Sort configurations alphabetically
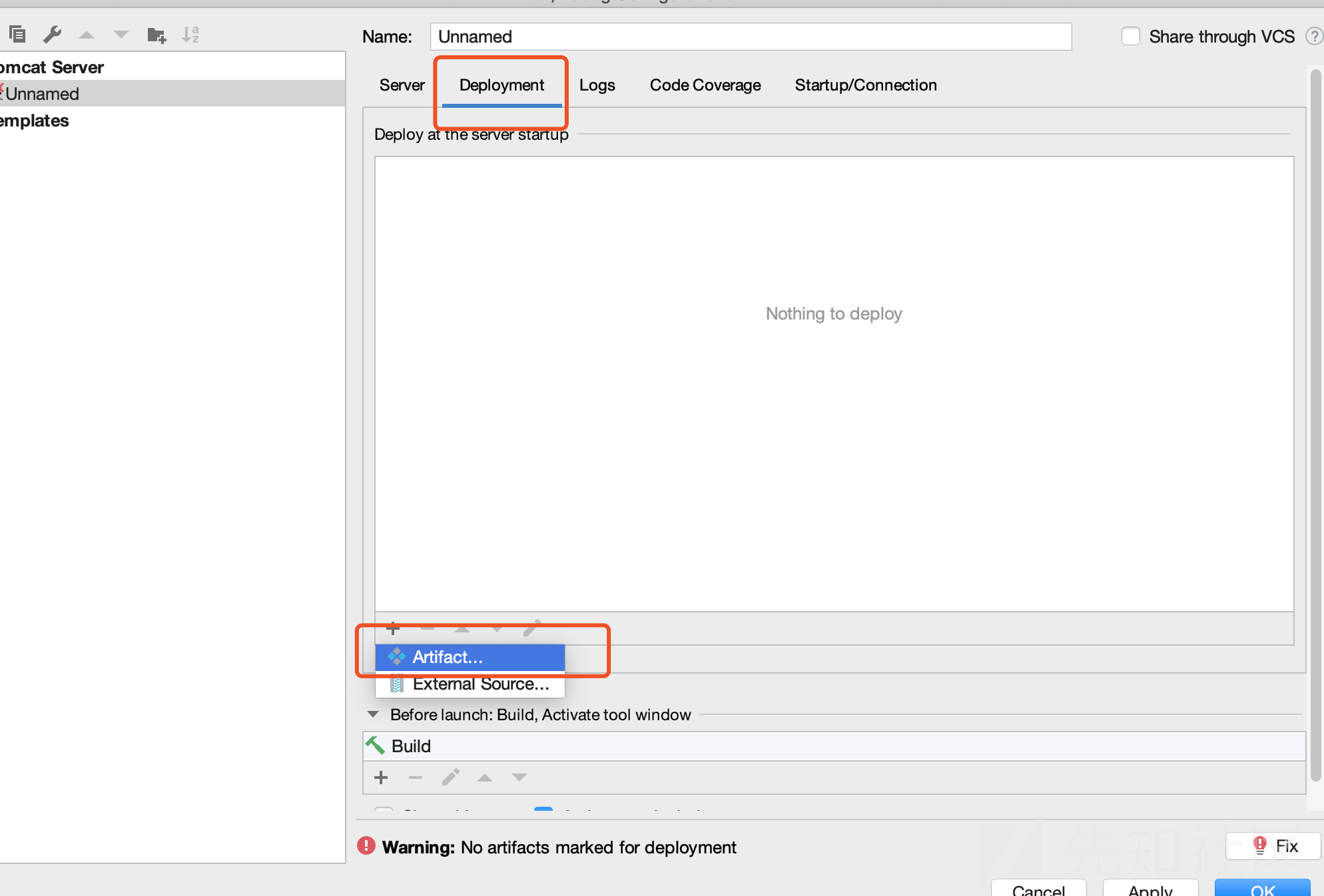Screen dimensions: 1324x896 (x=190, y=35)
